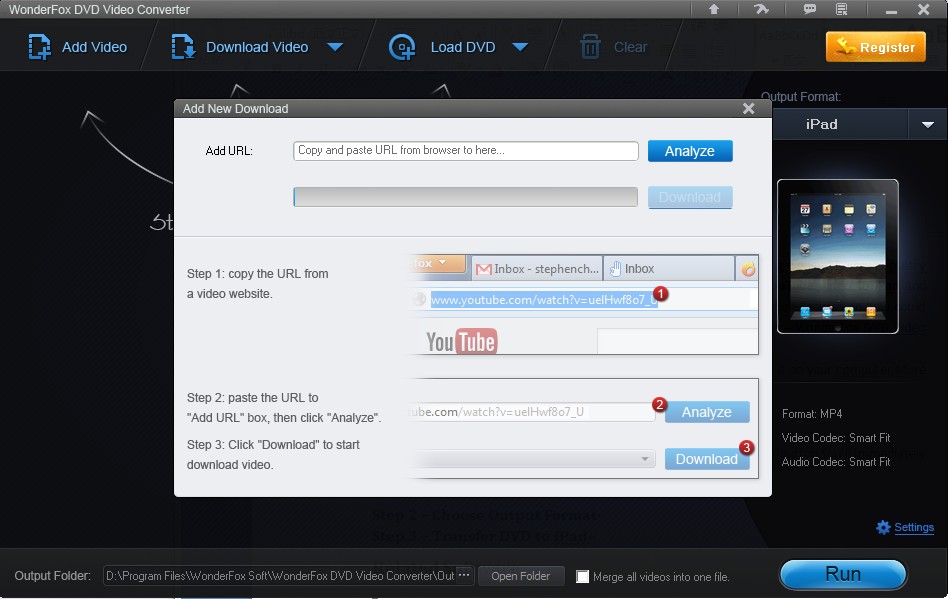Image resolution: width=948 pixels, height=599 pixels.
Task: Click the blue Run button
Action: [x=843, y=574]
